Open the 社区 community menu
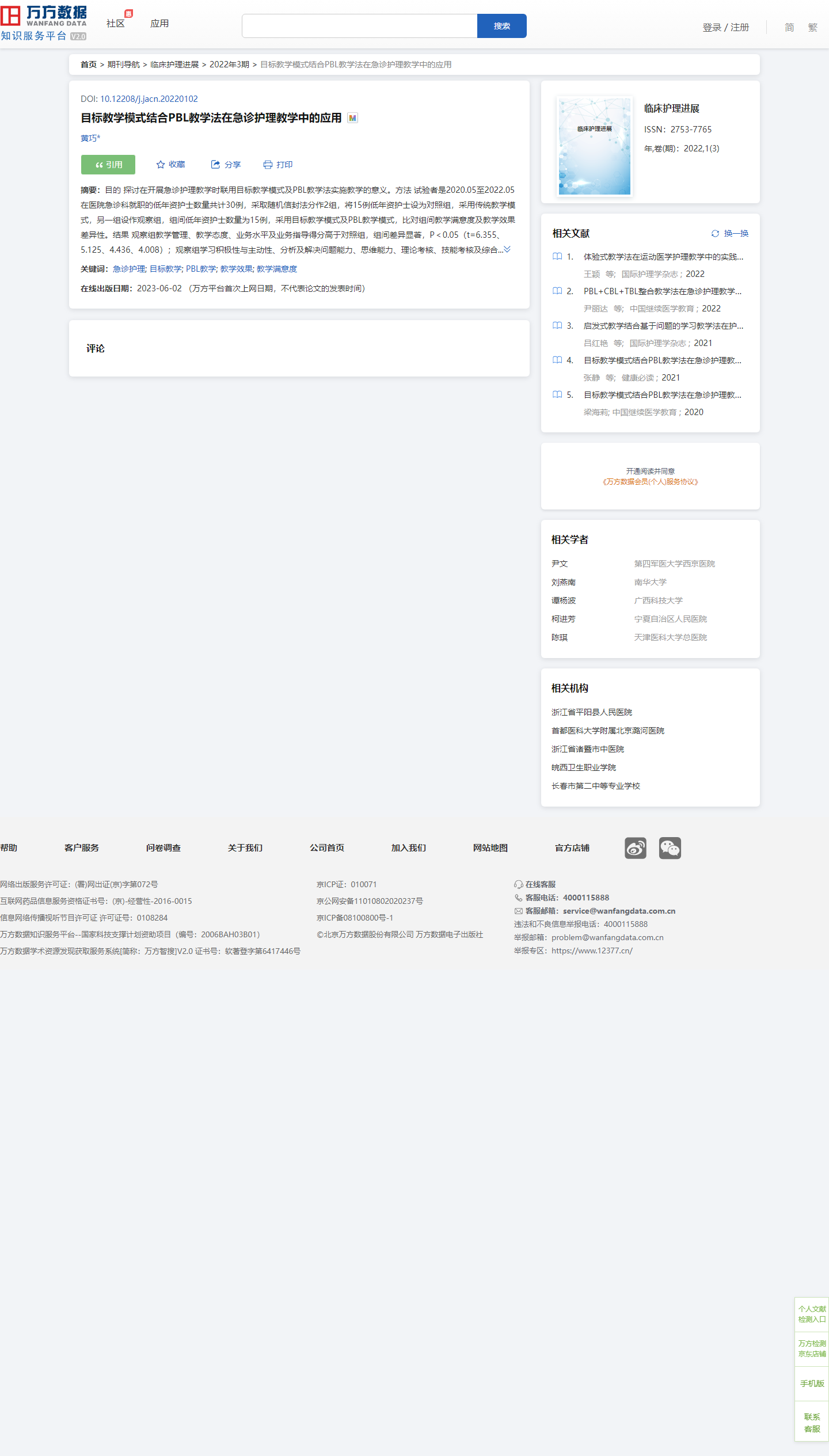This screenshot has height=1456, width=829. 116,24
